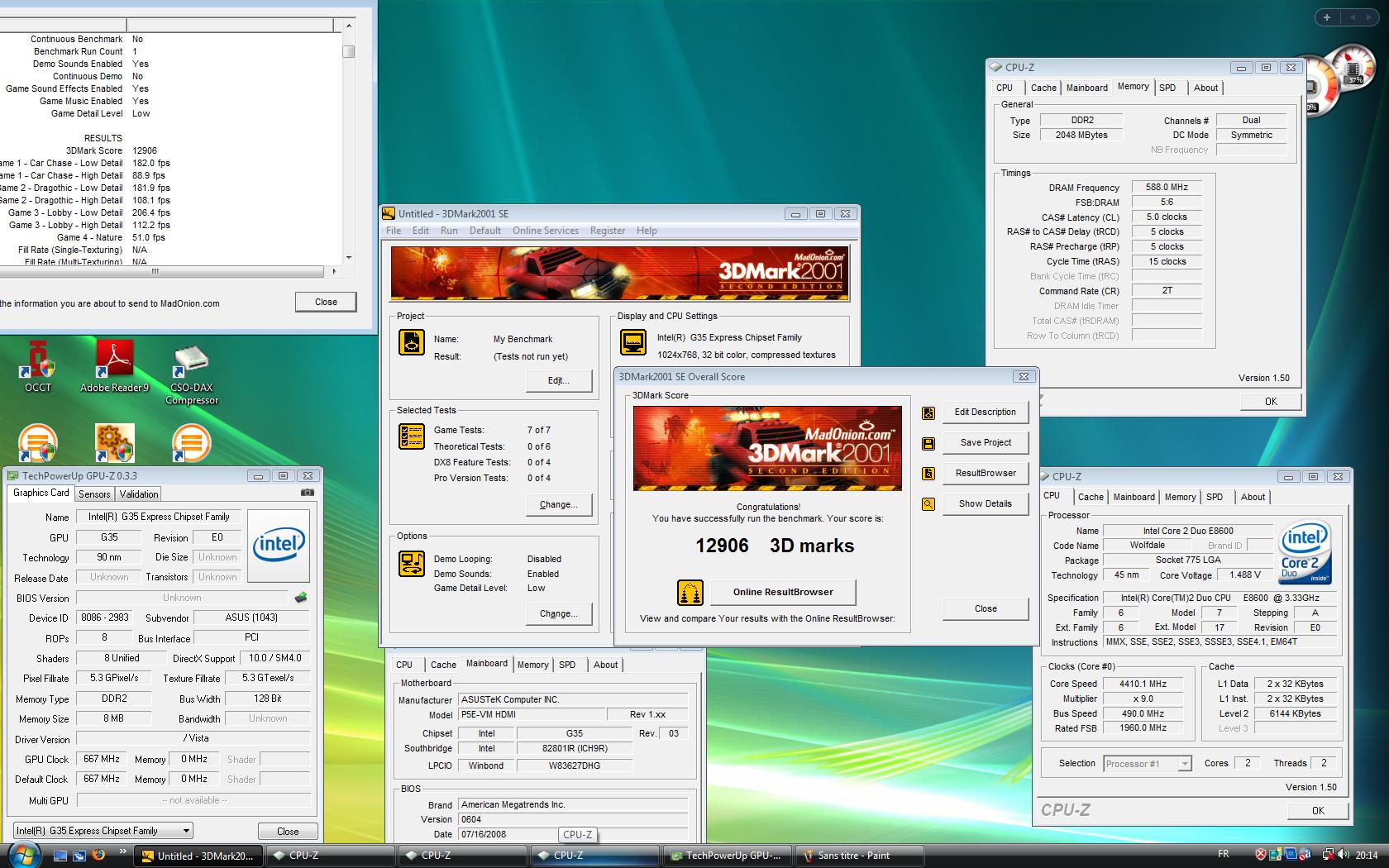Click Save Project button
The image size is (1389, 868).
point(985,442)
